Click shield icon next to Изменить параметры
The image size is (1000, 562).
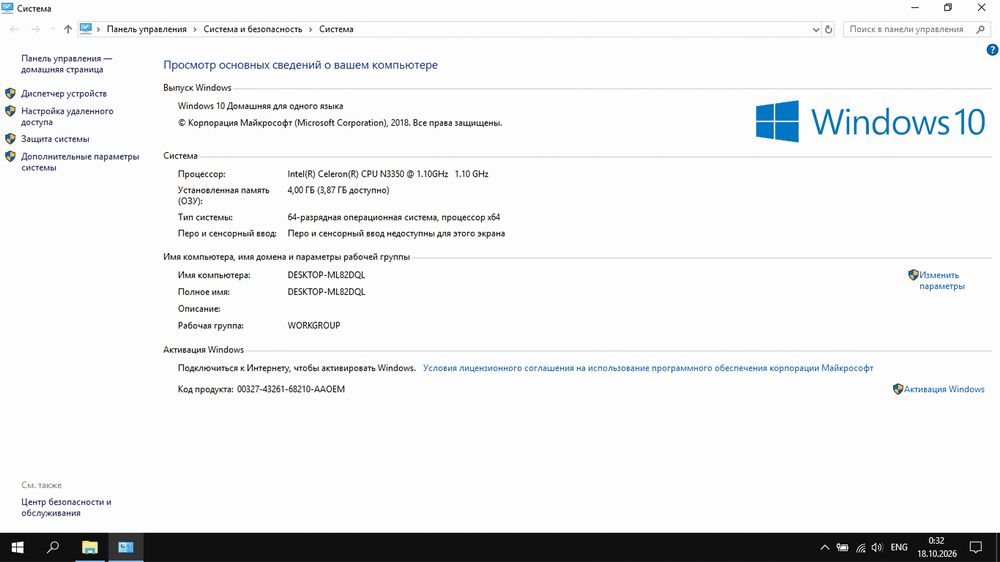point(913,275)
